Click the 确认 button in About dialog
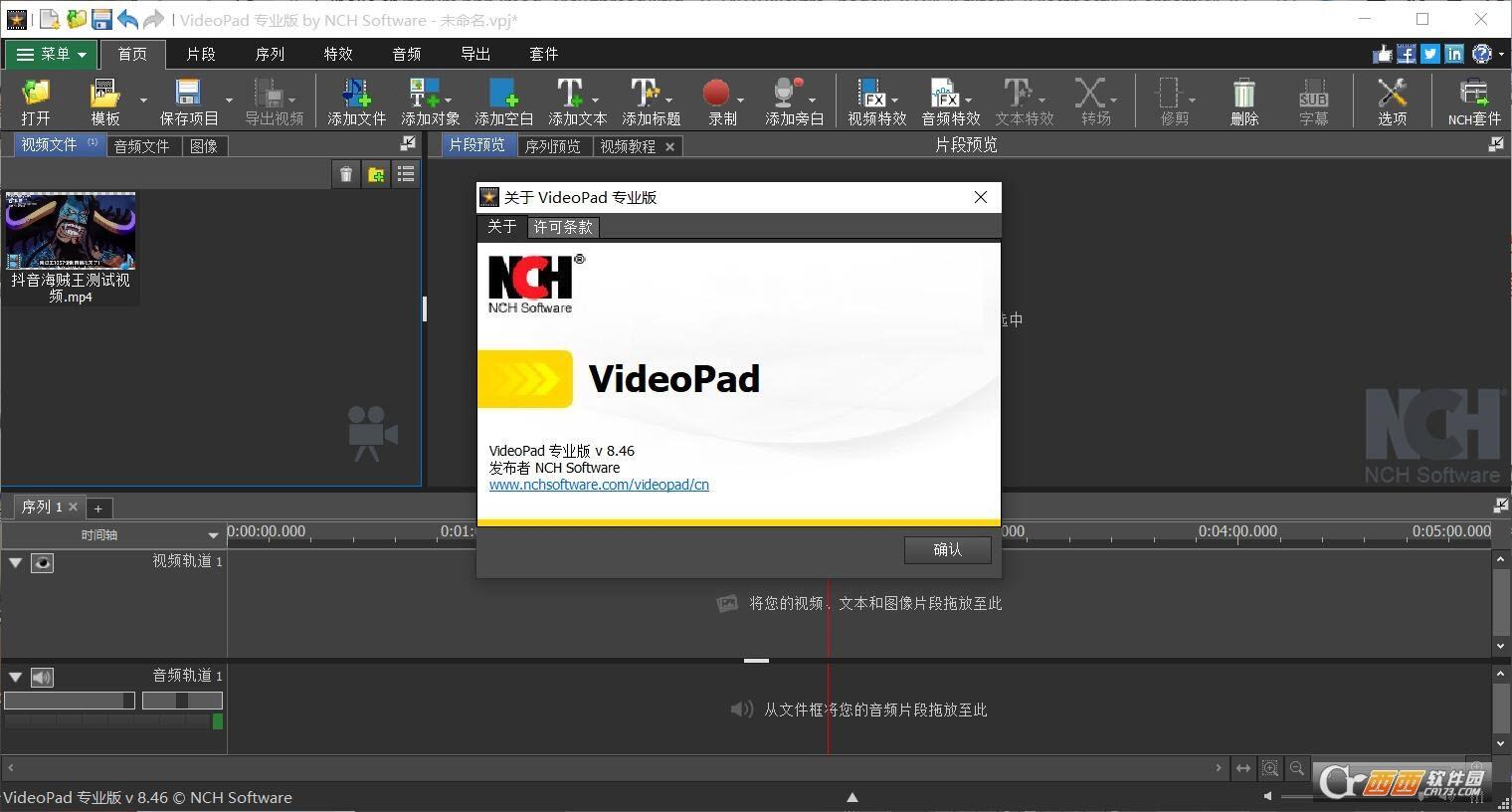This screenshot has height=812, width=1512. [x=947, y=549]
